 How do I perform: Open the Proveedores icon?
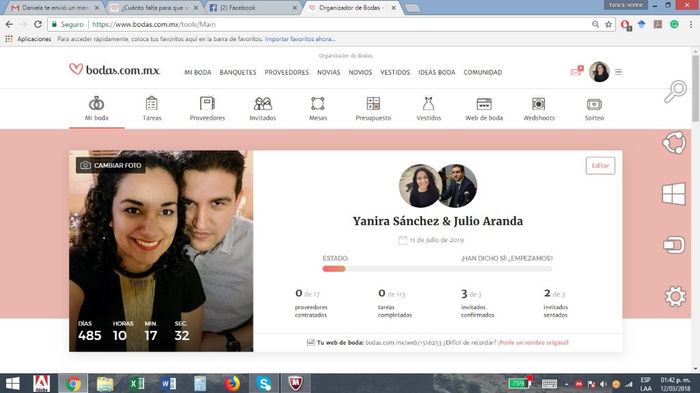tap(207, 104)
